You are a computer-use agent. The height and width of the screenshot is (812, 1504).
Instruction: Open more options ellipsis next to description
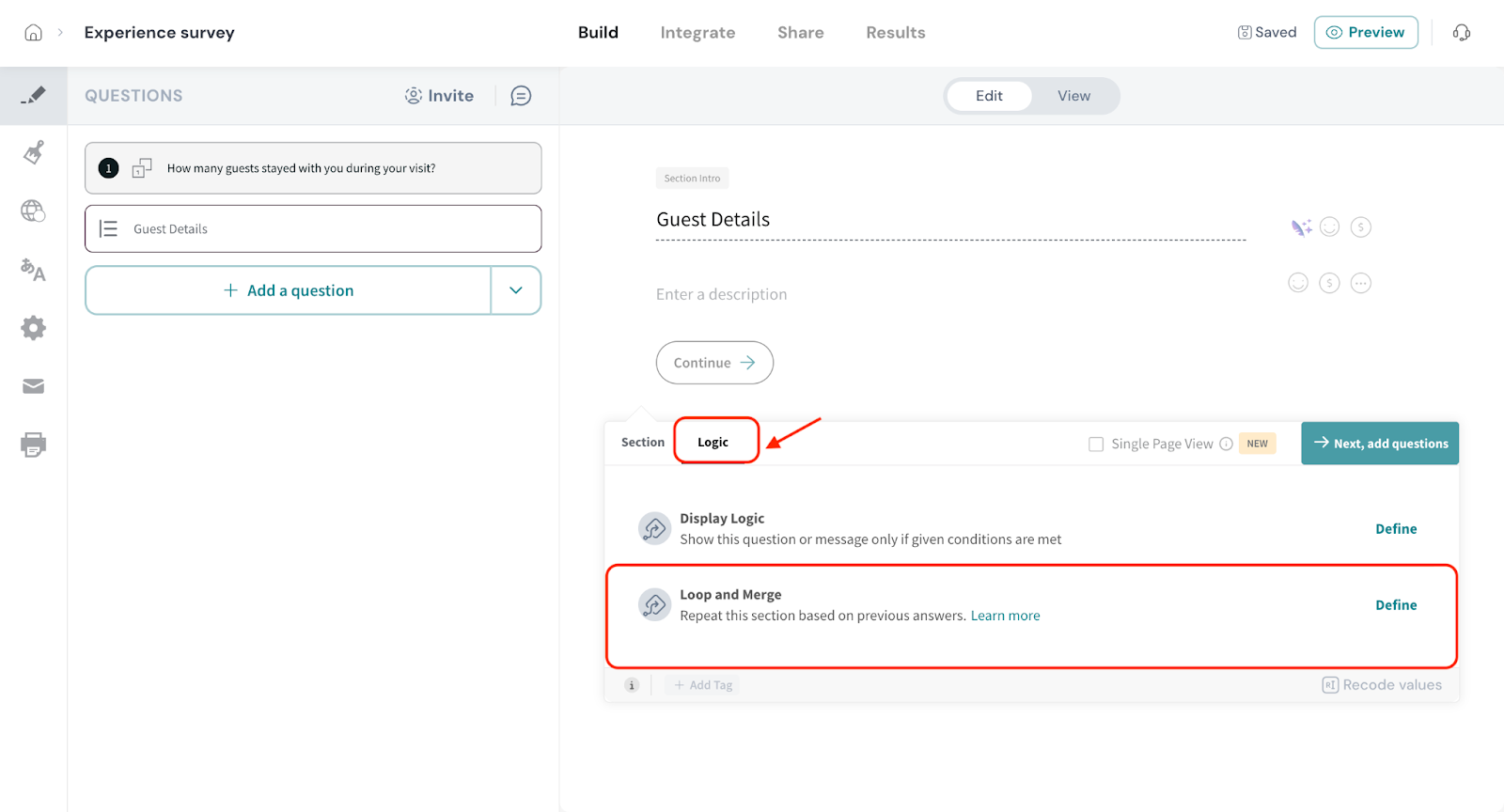[1360, 283]
